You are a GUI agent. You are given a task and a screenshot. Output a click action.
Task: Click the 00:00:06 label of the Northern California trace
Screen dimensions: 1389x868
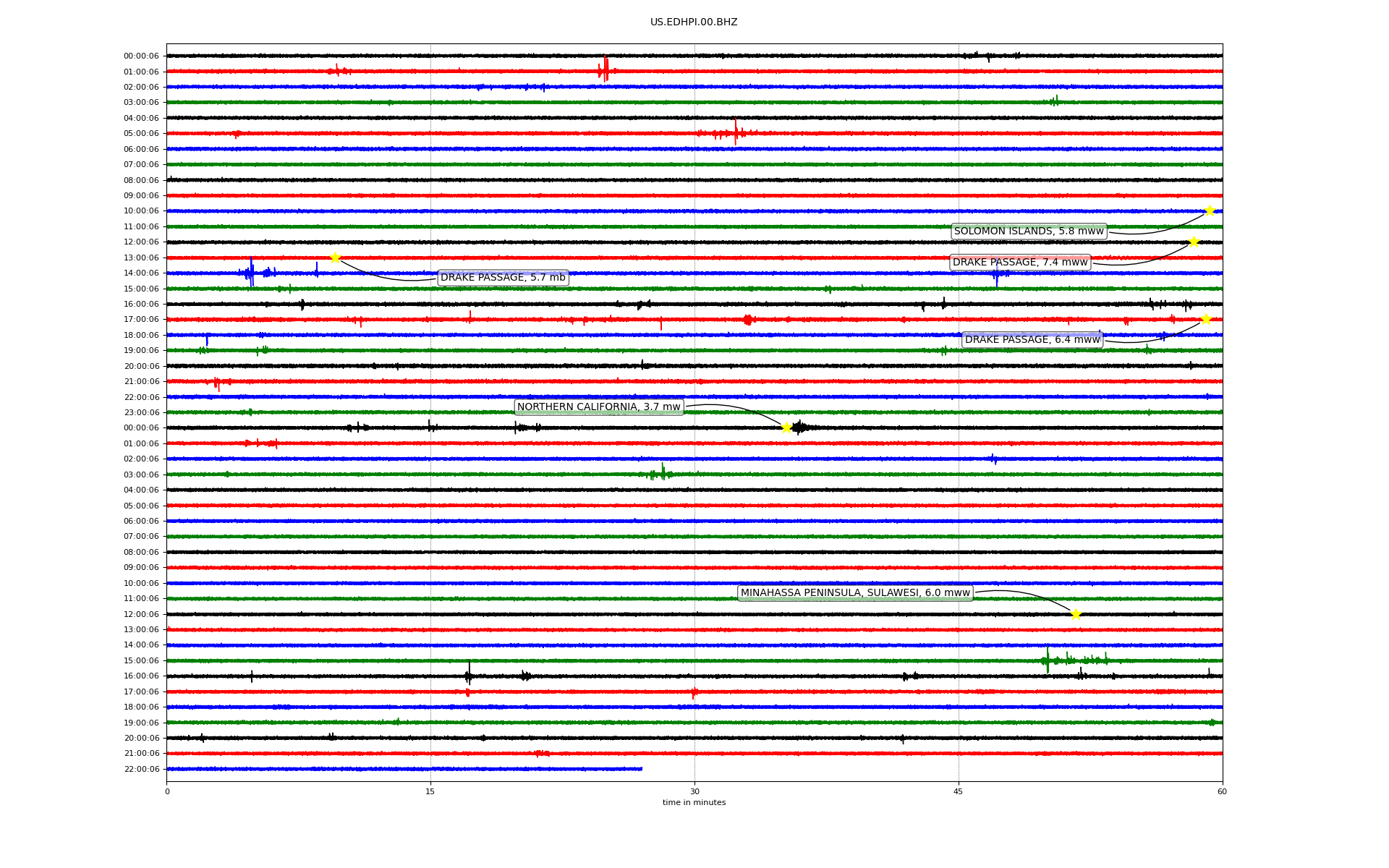[x=141, y=428]
